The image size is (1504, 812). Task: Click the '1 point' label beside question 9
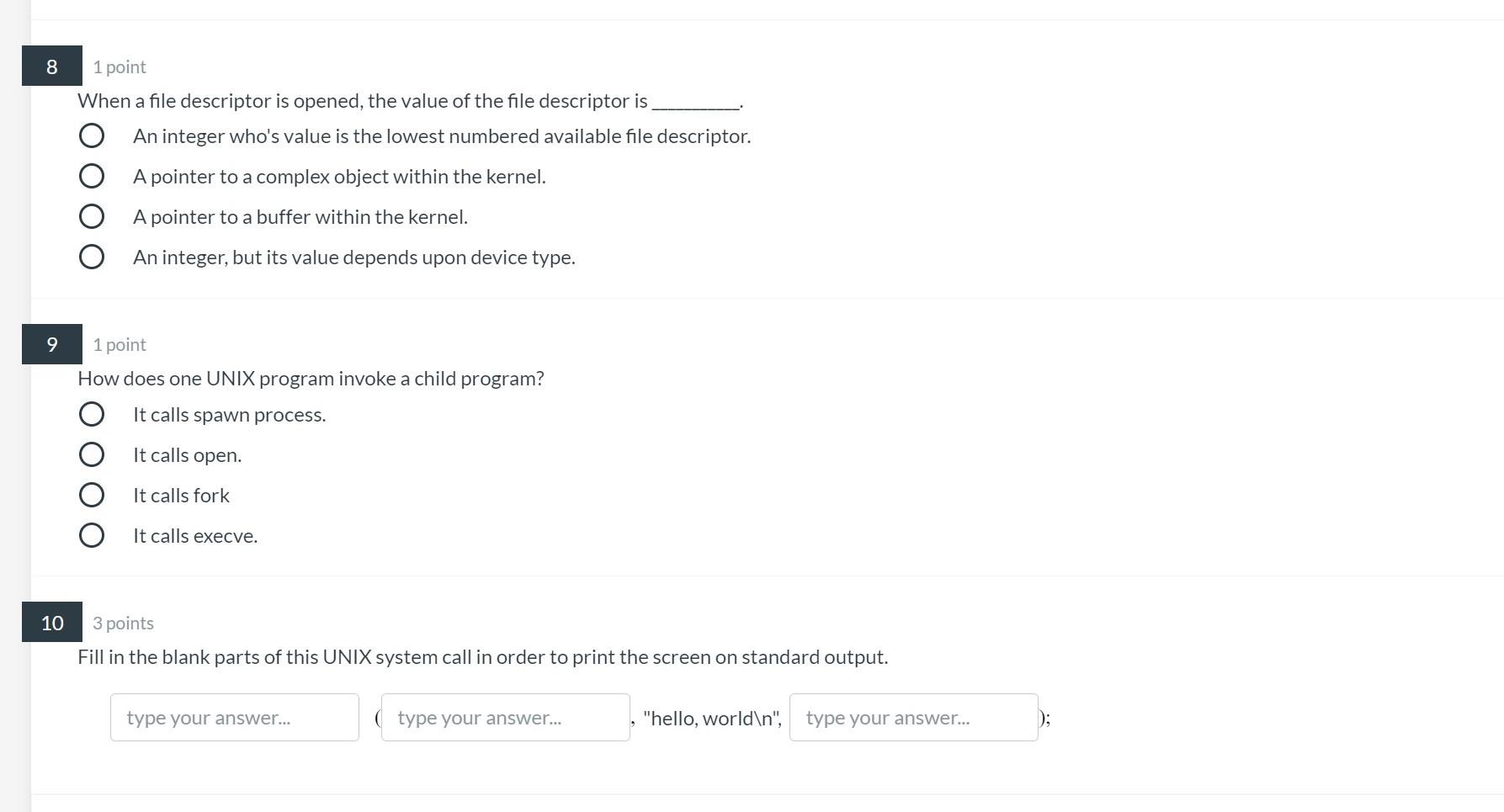[119, 344]
